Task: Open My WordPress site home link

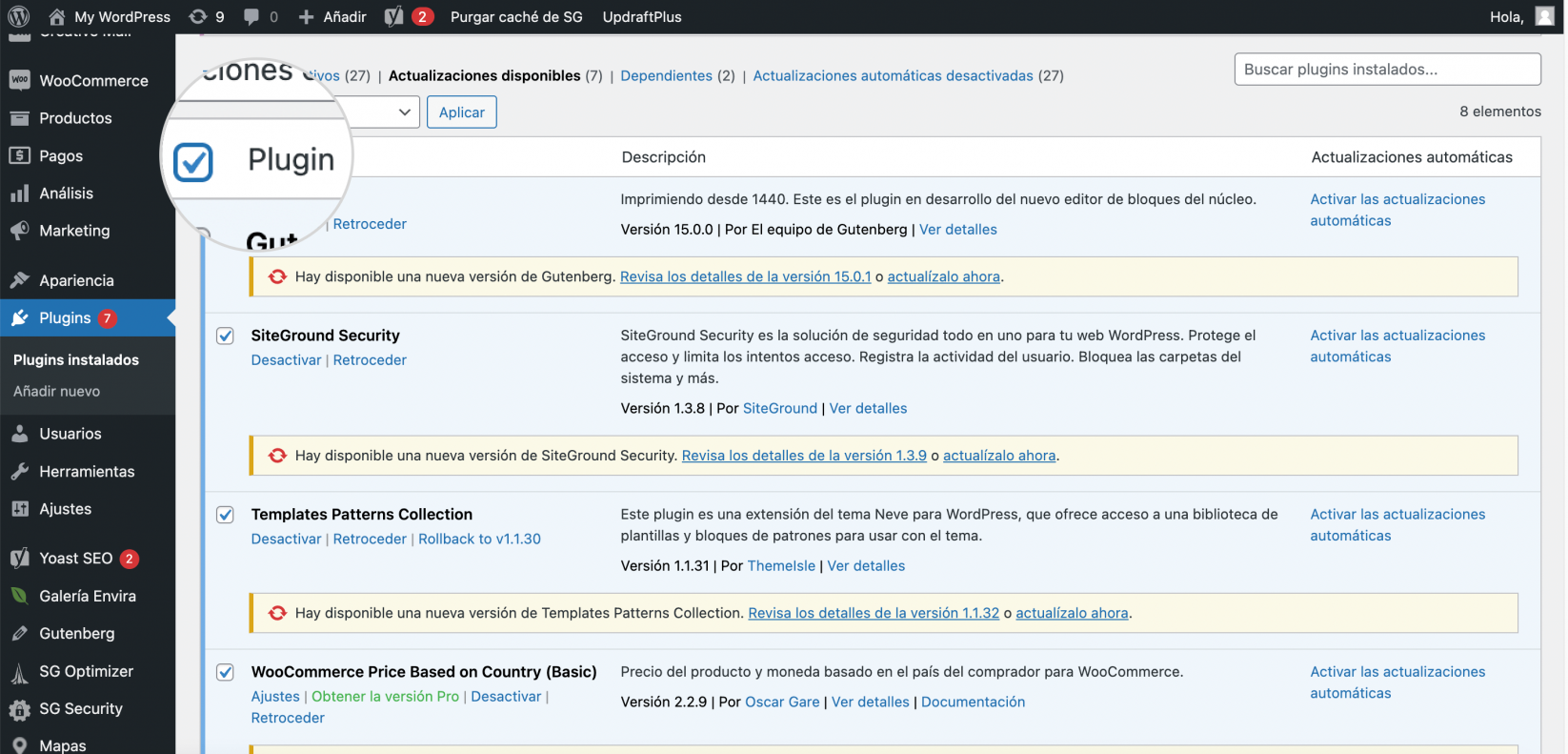Action: [110, 16]
